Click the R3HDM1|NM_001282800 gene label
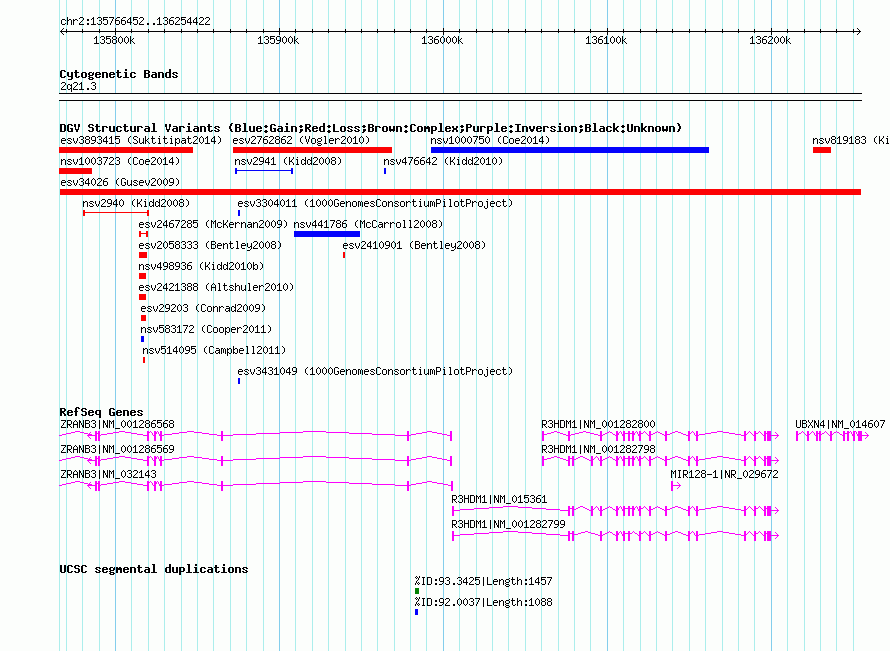 (x=598, y=424)
